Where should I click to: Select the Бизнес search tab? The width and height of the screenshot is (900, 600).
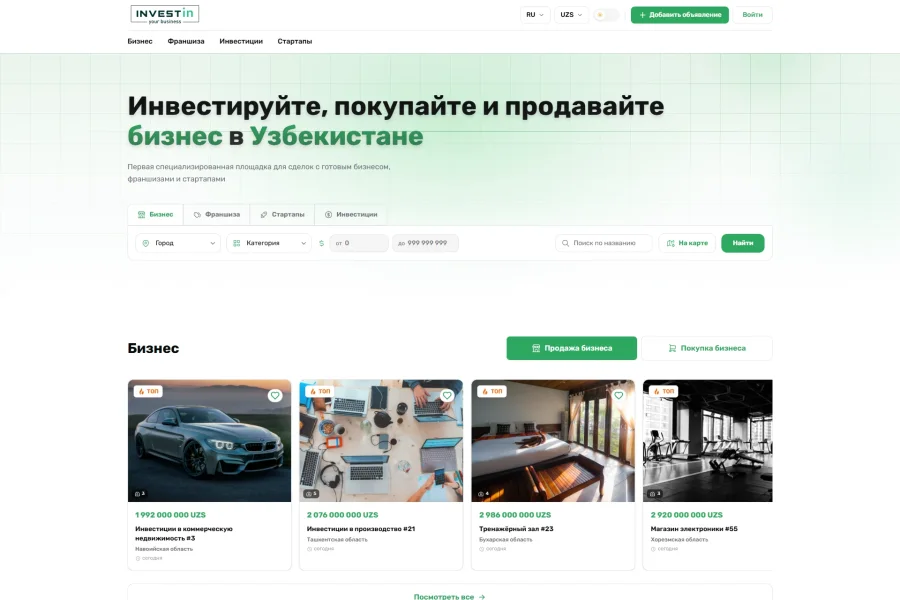156,214
